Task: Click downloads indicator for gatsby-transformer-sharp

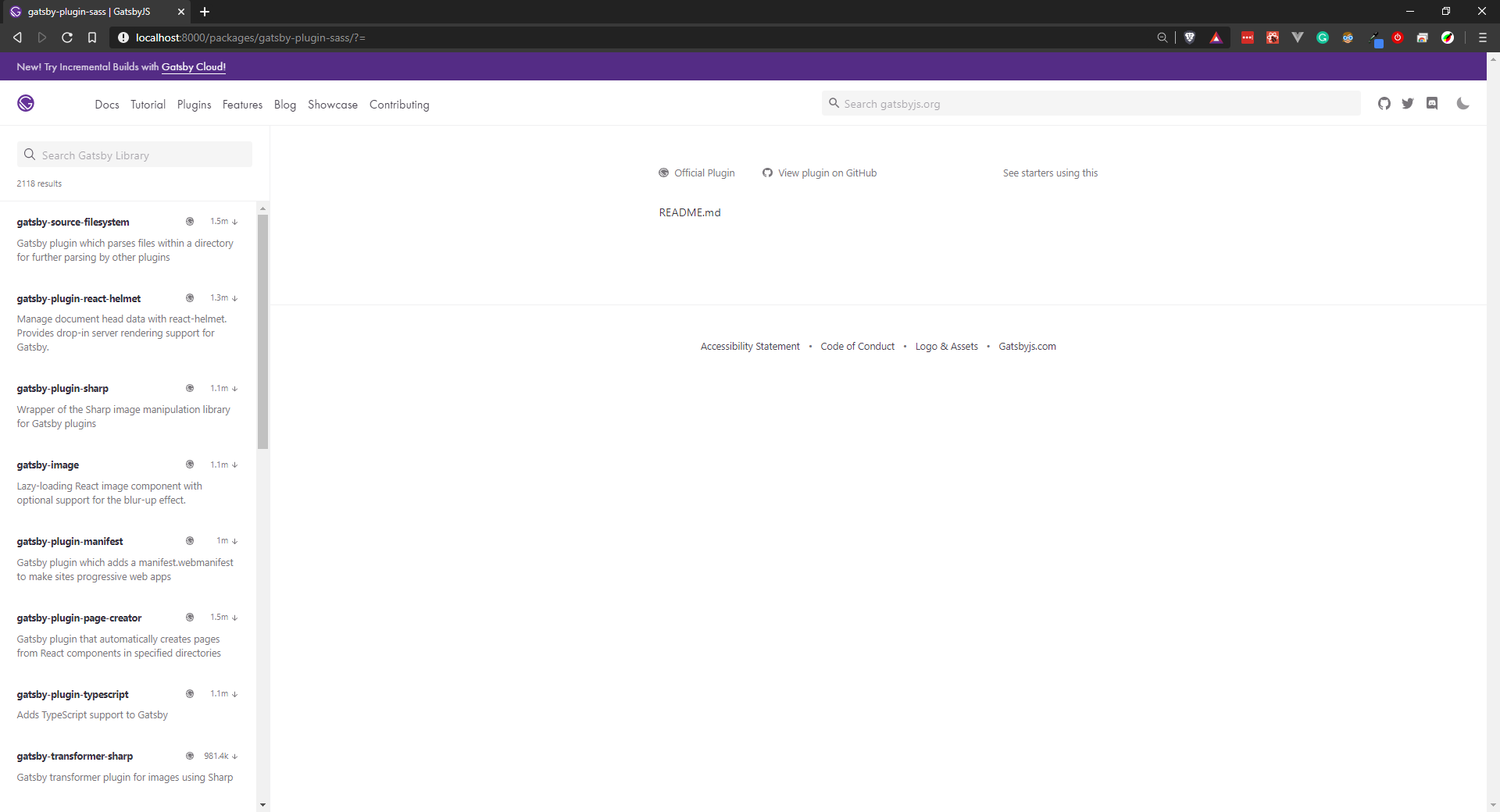Action: click(x=235, y=756)
